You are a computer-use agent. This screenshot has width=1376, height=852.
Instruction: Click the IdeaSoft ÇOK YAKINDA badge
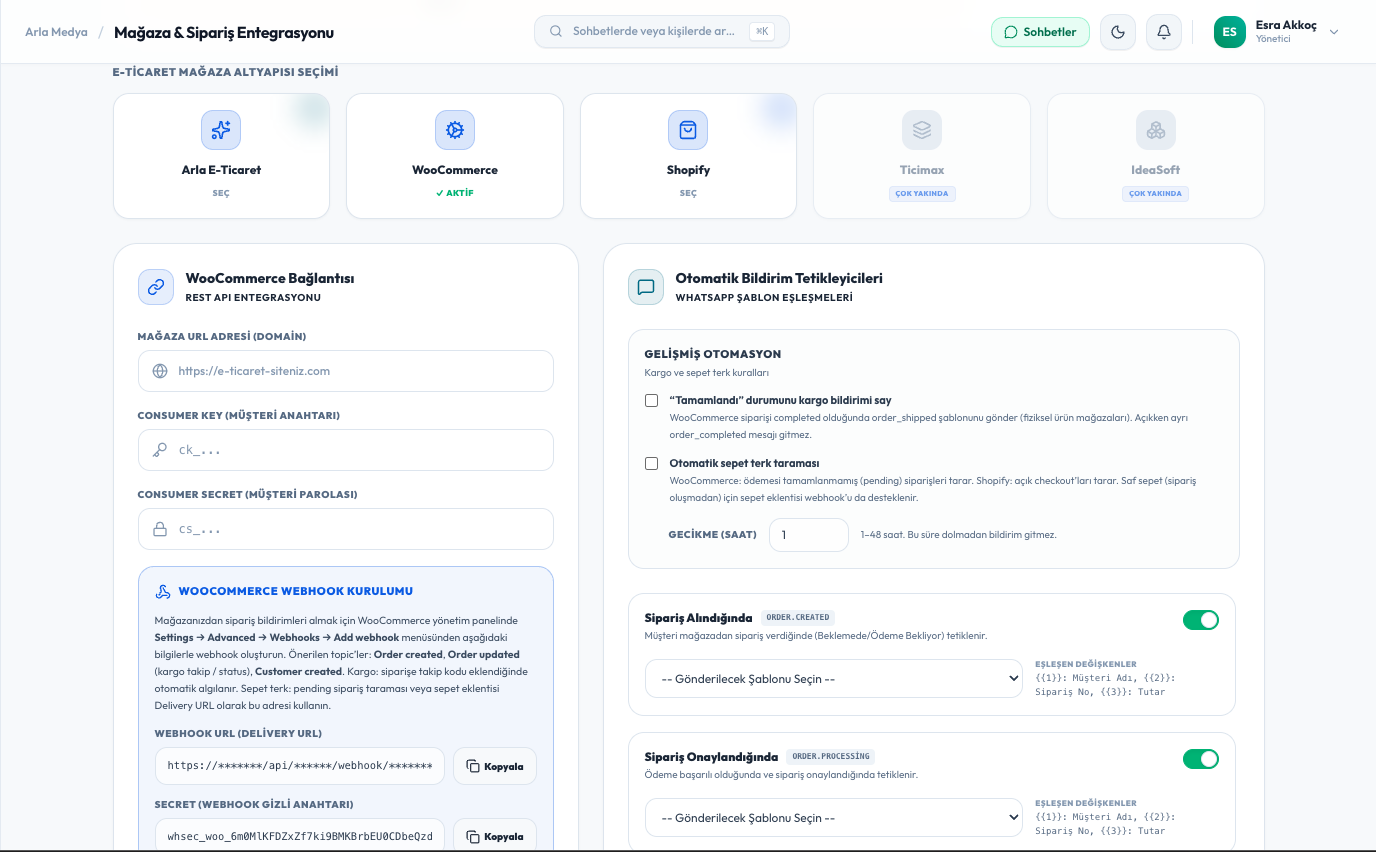click(x=1156, y=194)
